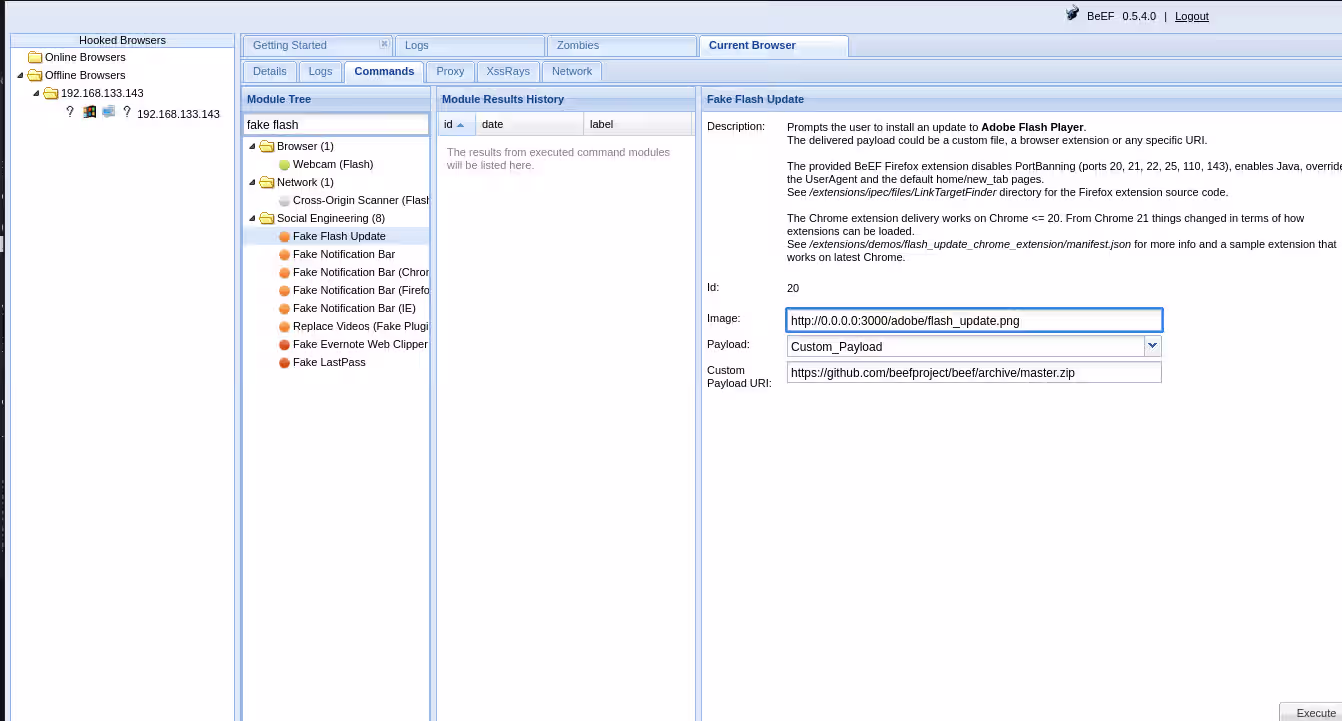Viewport: 1342px width, 721px height.
Task: Click the BeEF logo icon in header
Action: click(1073, 15)
